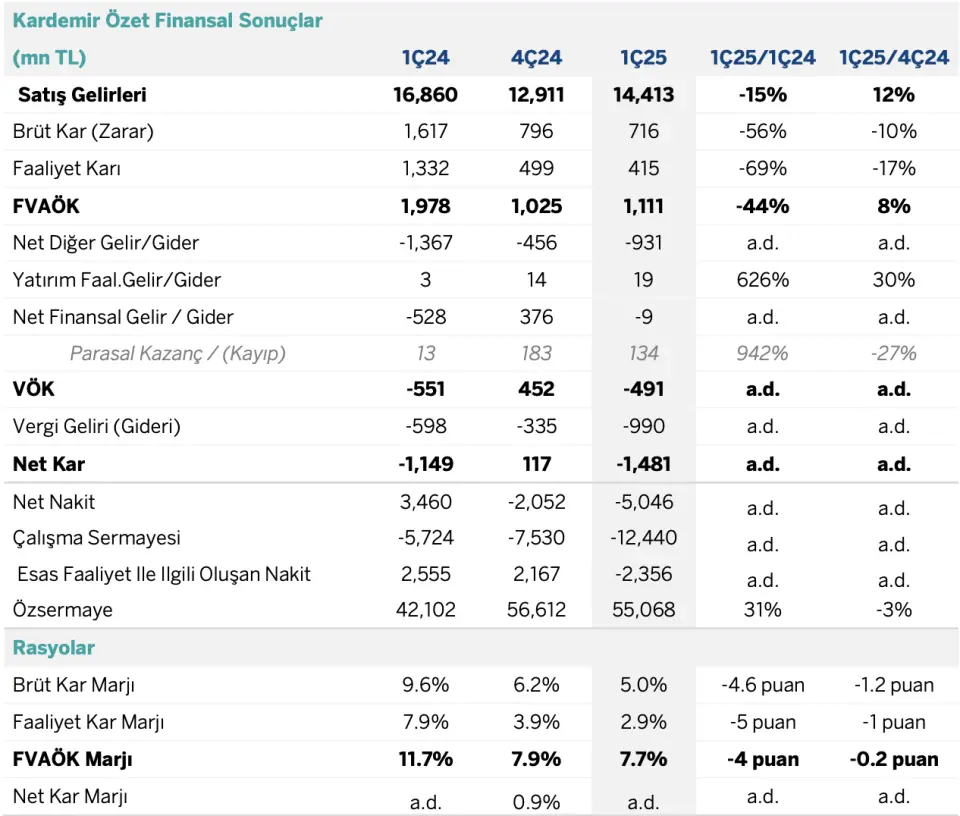Click the operating cash value -2,356
The image size is (960, 816).
click(643, 574)
